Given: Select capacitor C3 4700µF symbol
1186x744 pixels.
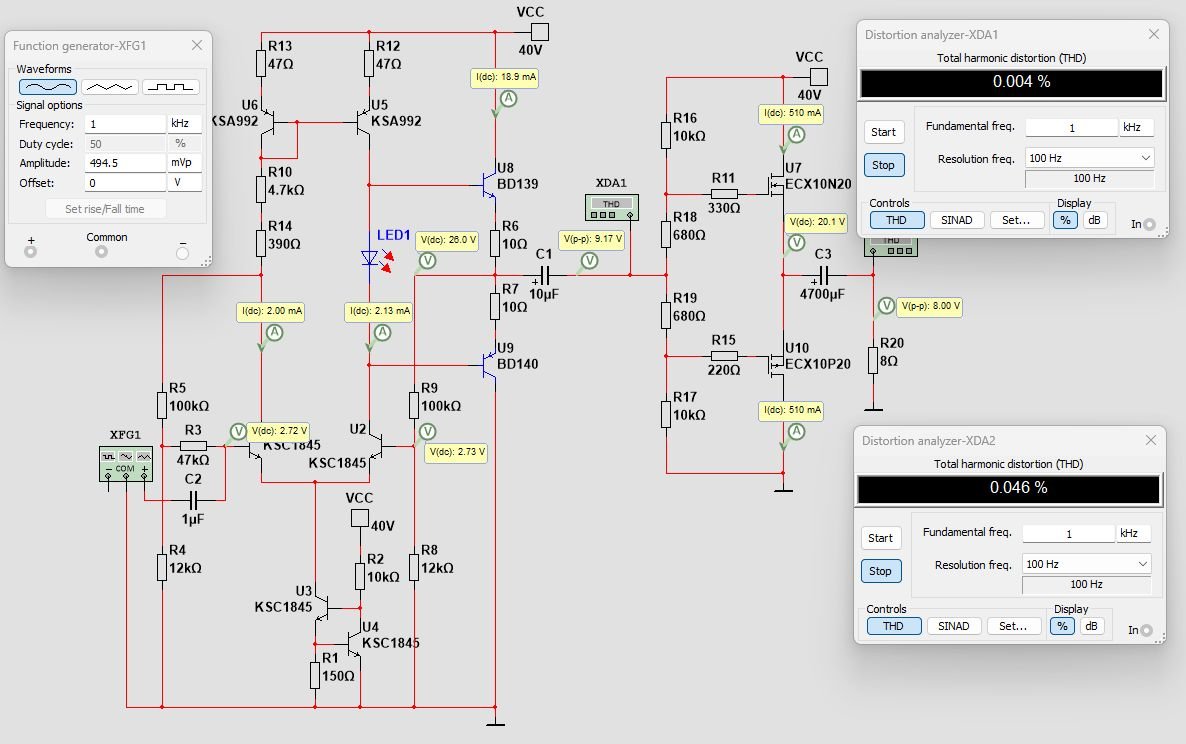Looking at the screenshot, I should click(x=824, y=275).
